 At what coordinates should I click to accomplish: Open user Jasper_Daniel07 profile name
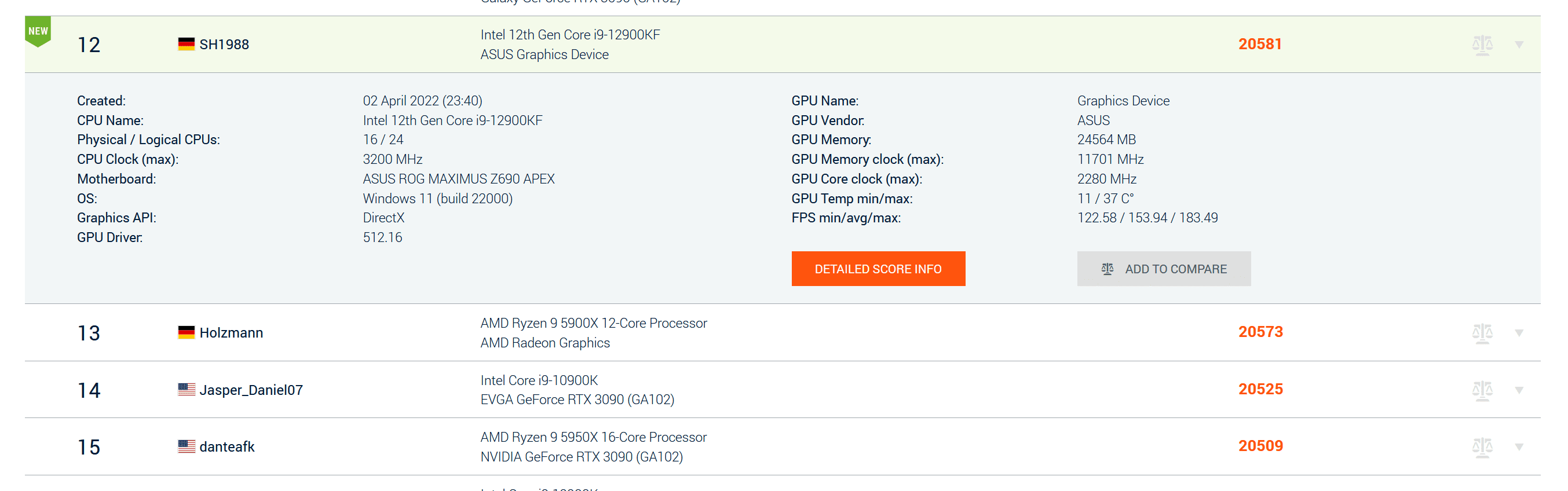pos(251,390)
